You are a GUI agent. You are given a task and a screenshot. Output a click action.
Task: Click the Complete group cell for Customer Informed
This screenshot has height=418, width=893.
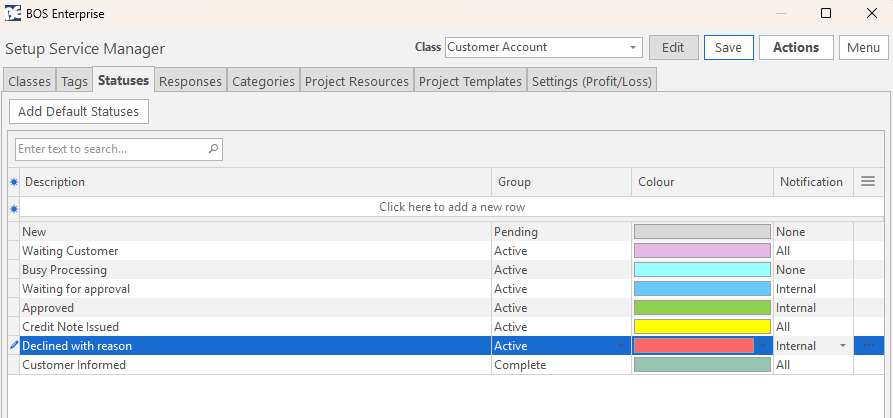tap(562, 364)
